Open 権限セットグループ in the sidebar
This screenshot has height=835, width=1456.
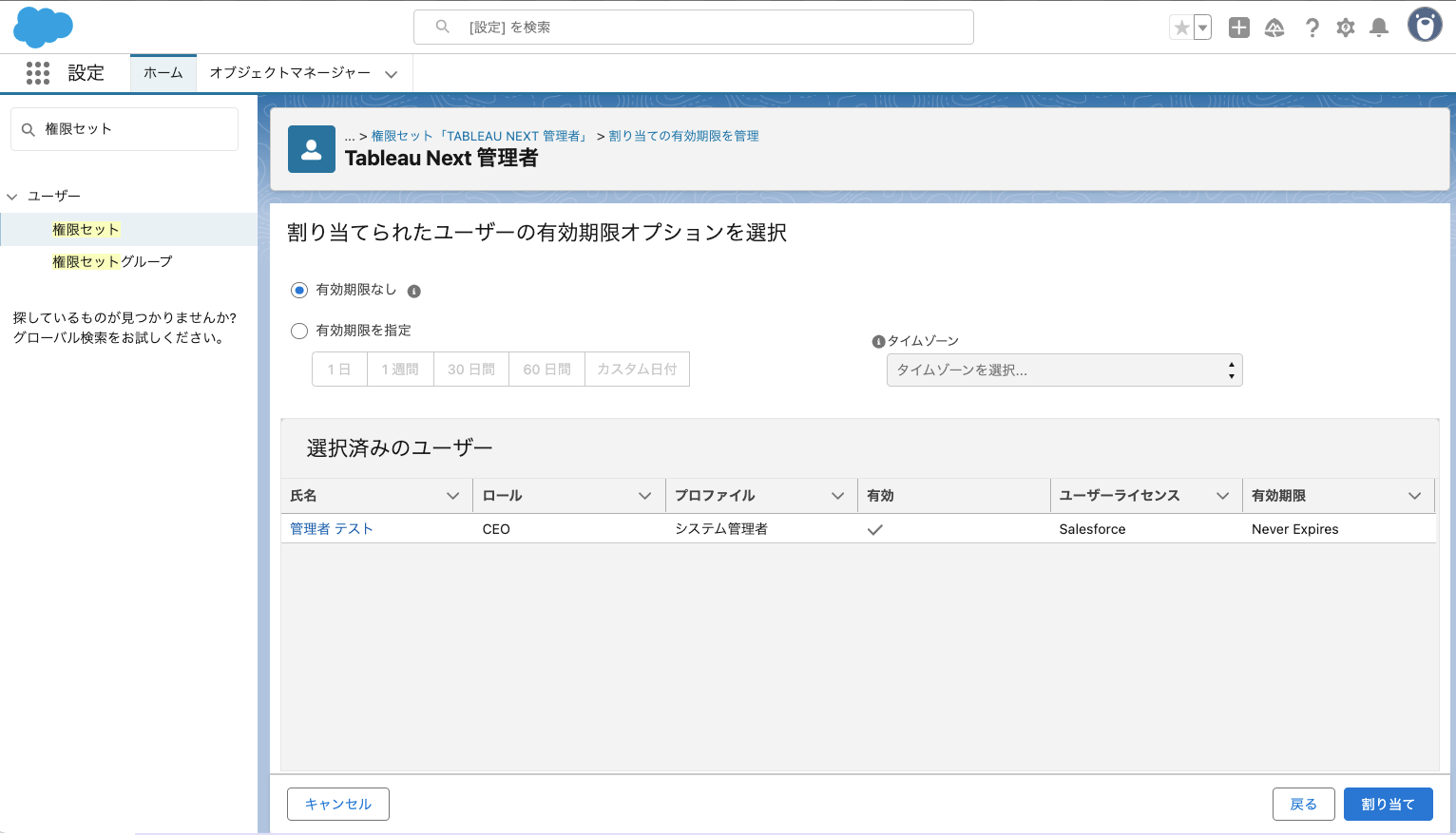click(x=112, y=261)
